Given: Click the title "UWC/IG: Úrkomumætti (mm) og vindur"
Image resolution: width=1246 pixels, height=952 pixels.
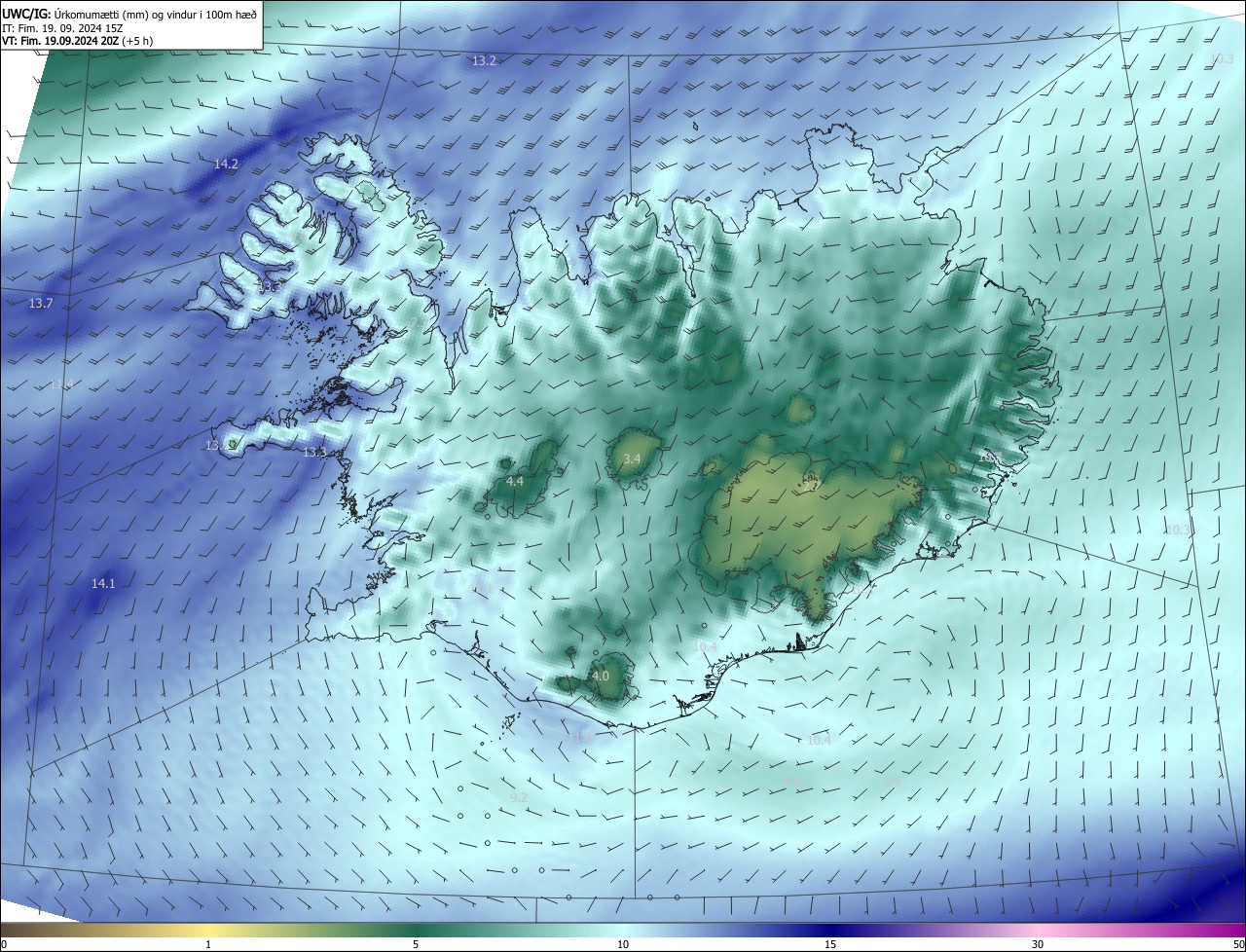Looking at the screenshot, I should [129, 13].
